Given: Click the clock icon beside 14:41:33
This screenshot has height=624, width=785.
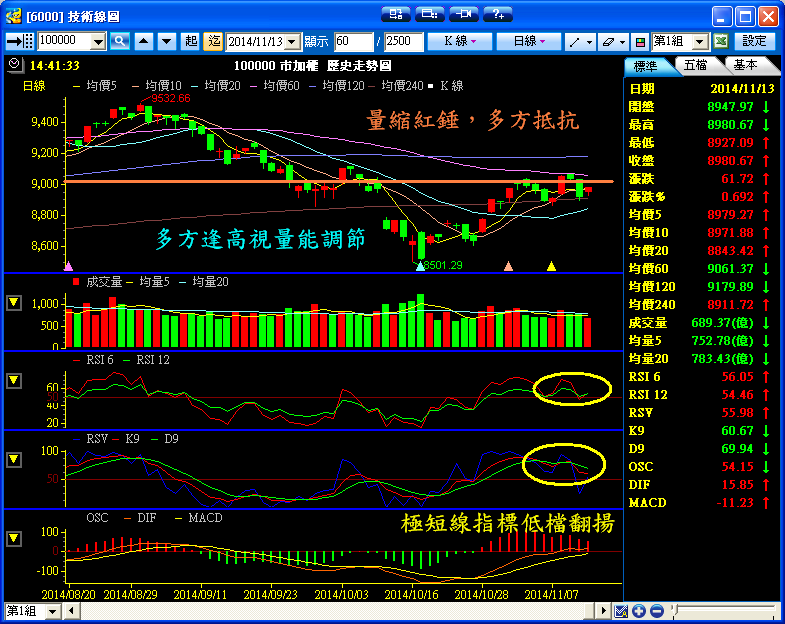Looking at the screenshot, I should point(13,64).
